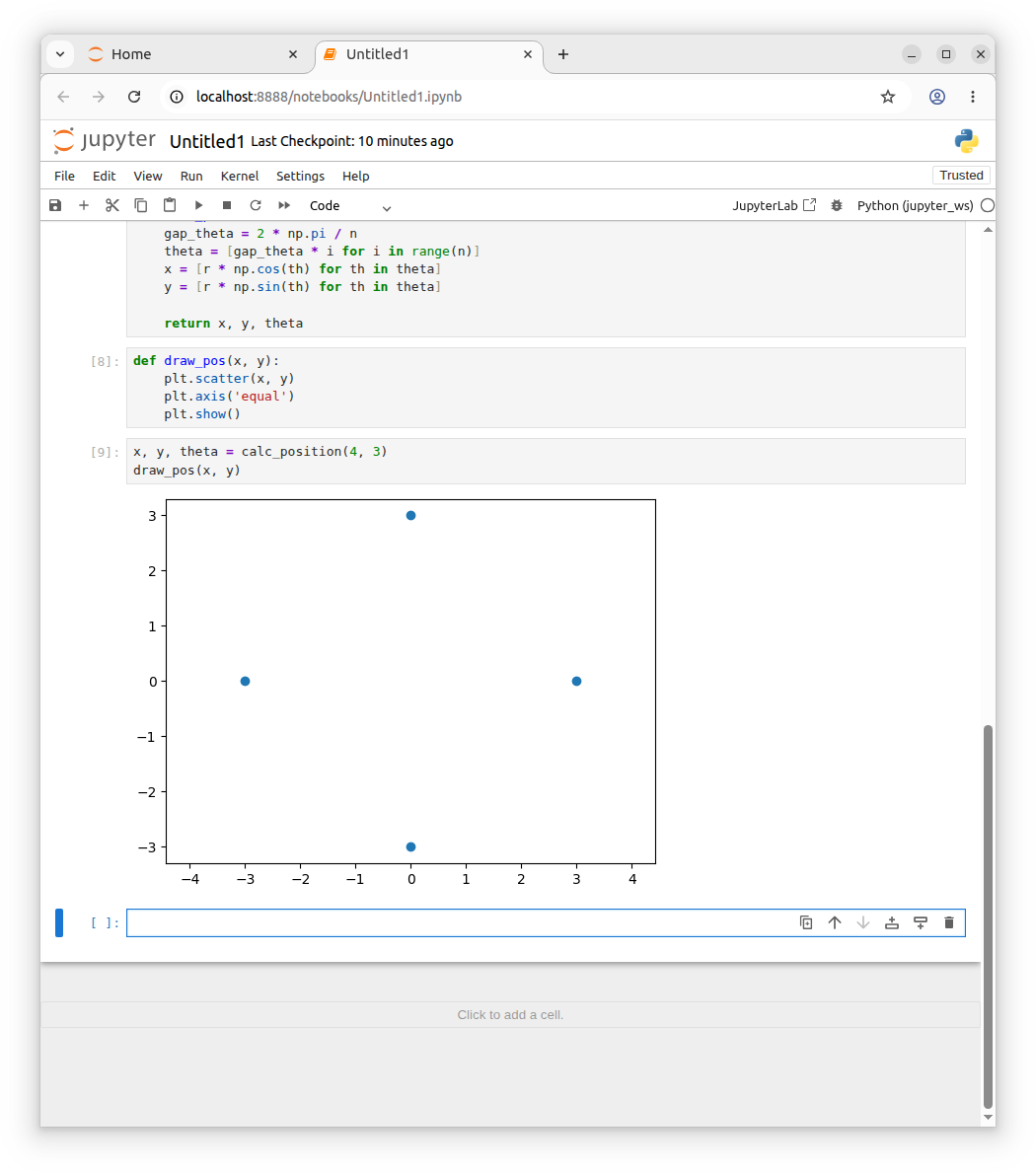Click to add a cell at bottom
This screenshot has width=1036, height=1173.
[x=510, y=1014]
